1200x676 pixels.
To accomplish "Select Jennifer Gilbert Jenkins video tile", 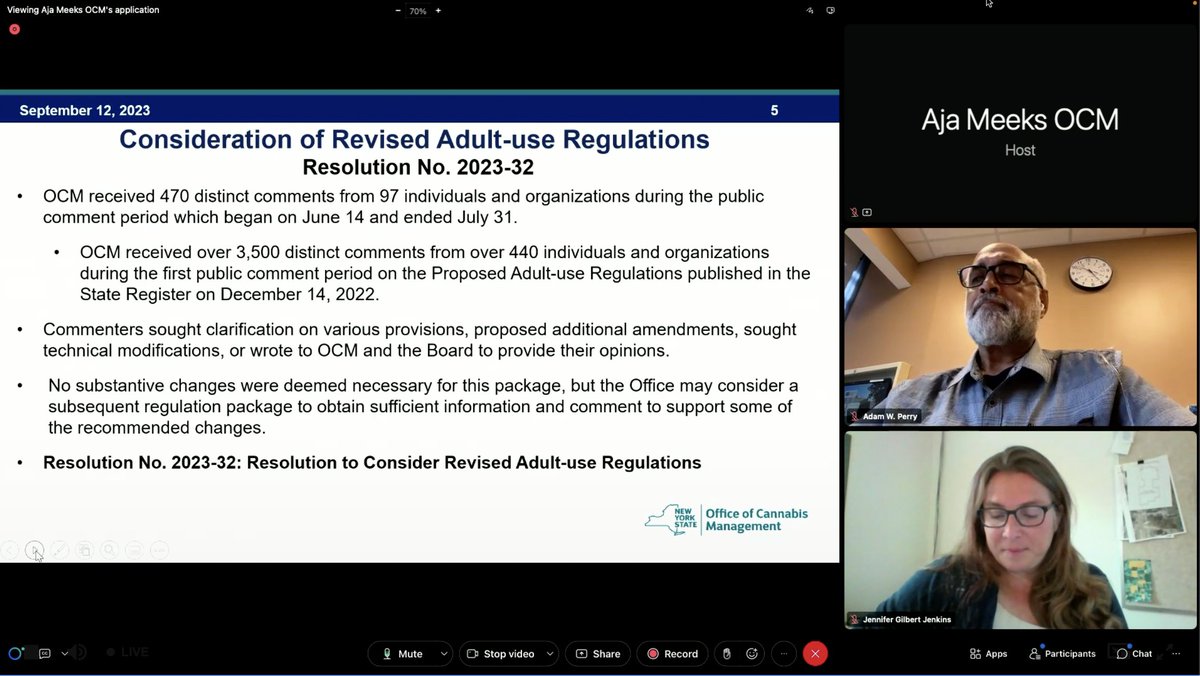I will point(1020,529).
